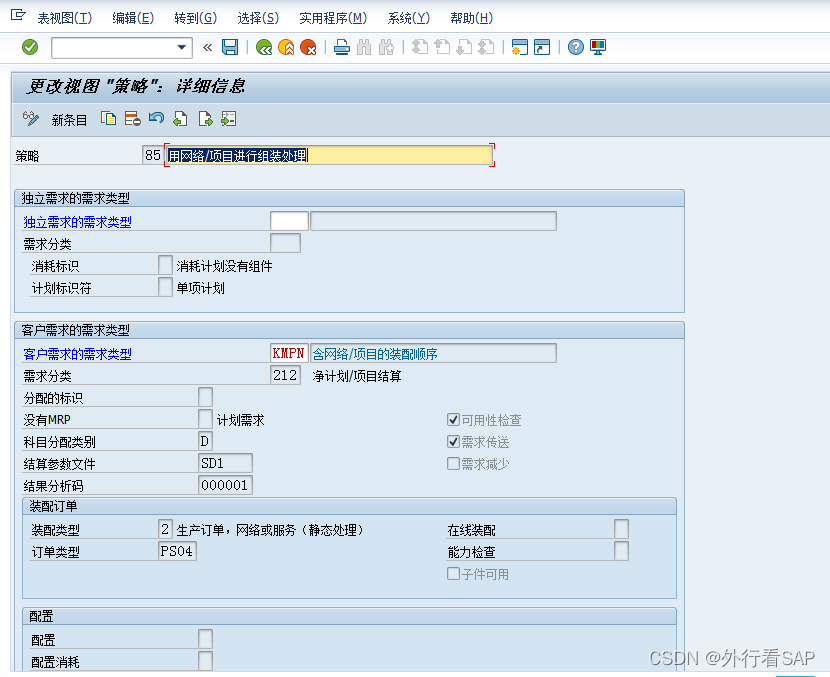This screenshot has width=830, height=677.
Task: Click the red Cancel icon
Action: click(x=308, y=48)
